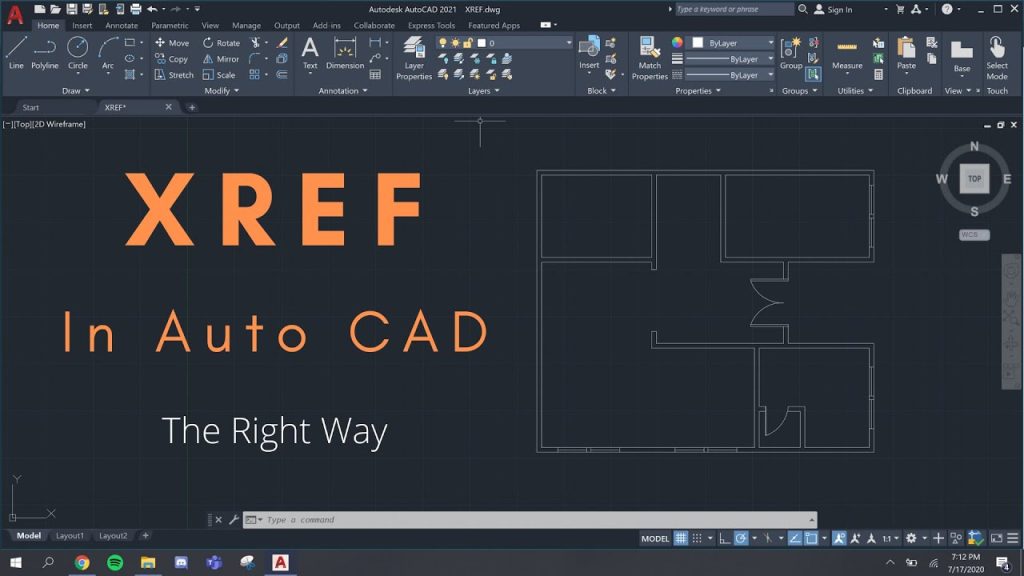Image resolution: width=1024 pixels, height=576 pixels.
Task: Click the Move modify tool
Action: click(172, 42)
